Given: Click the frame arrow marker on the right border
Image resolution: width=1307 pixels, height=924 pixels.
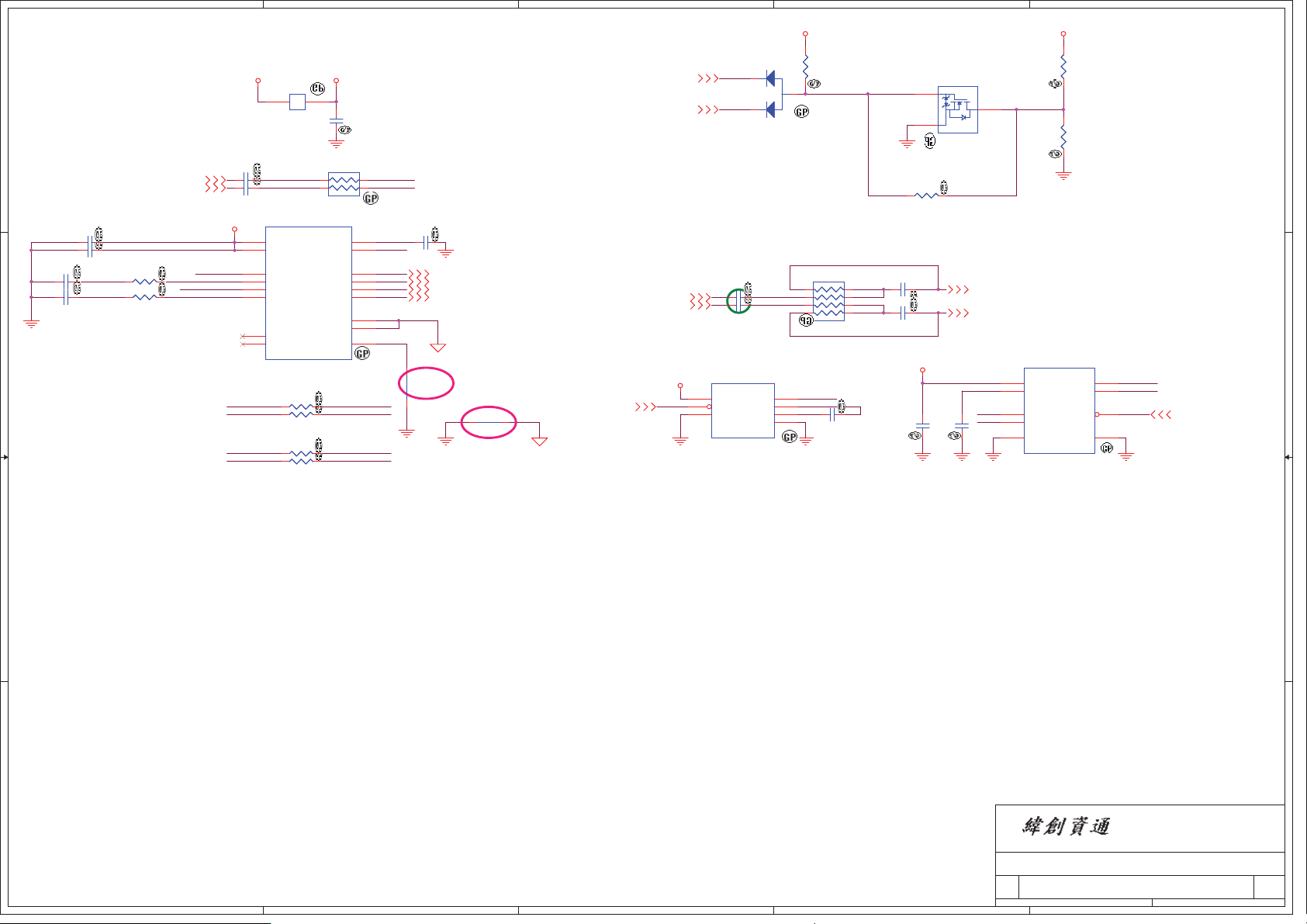Looking at the screenshot, I should click(x=1288, y=457).
